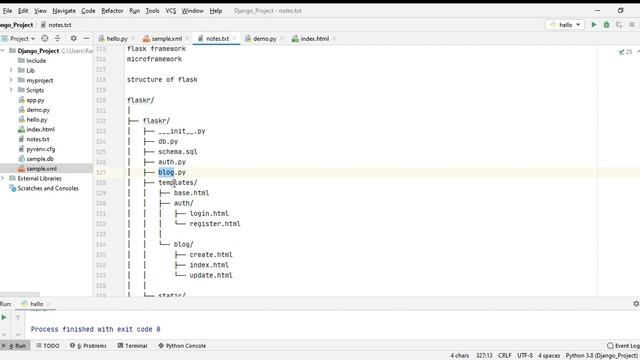640x360 pixels.
Task: Click the Debug bug icon in toolbar
Action: pos(607,25)
